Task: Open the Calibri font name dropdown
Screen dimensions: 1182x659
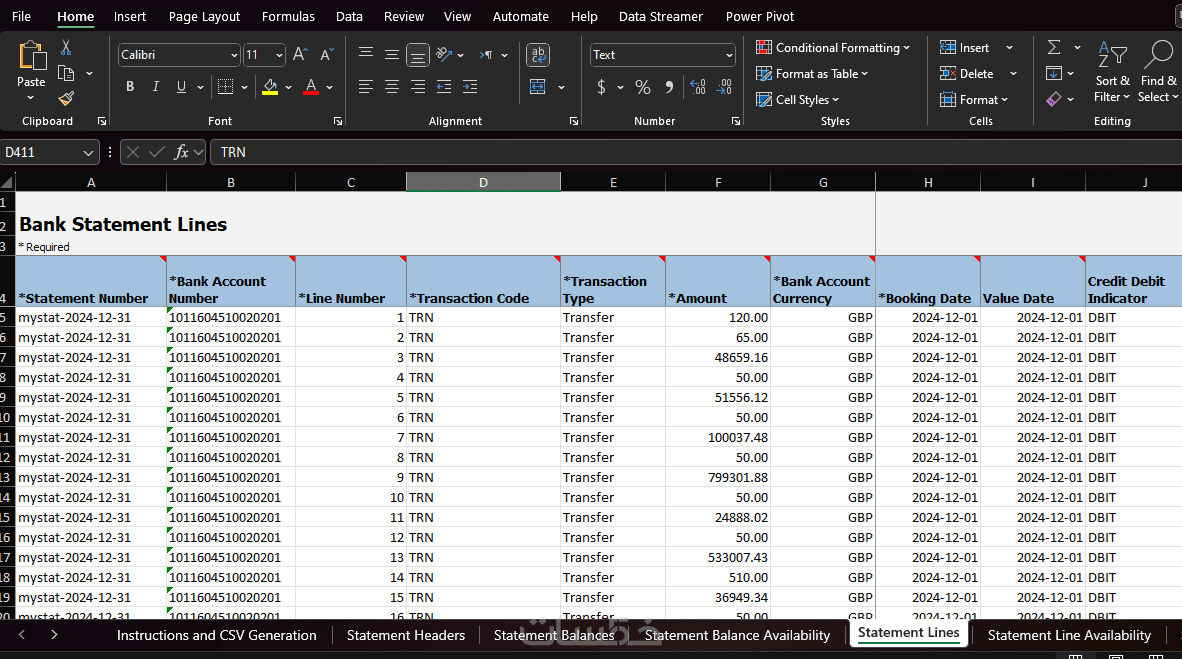Action: point(234,55)
